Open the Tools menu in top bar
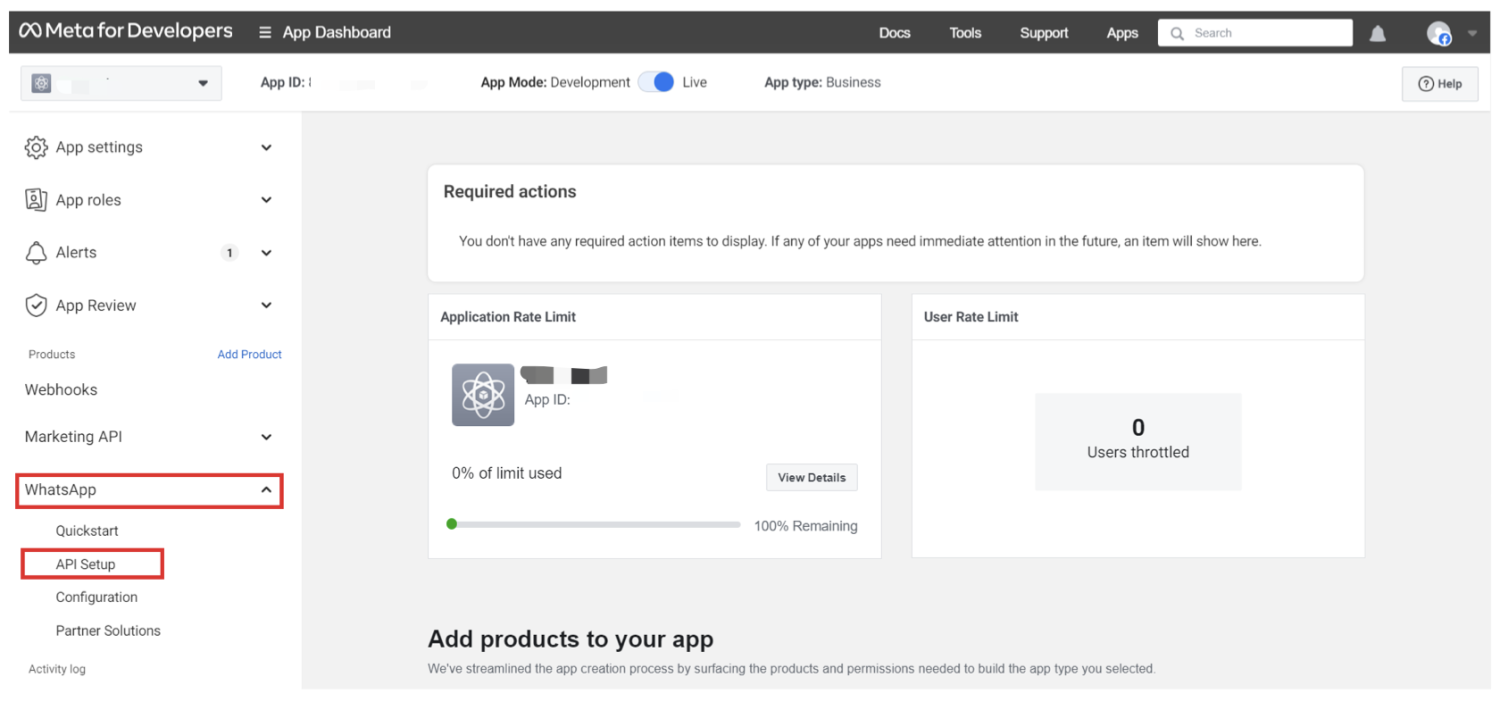Screen dimensions: 1500x702 [x=965, y=33]
